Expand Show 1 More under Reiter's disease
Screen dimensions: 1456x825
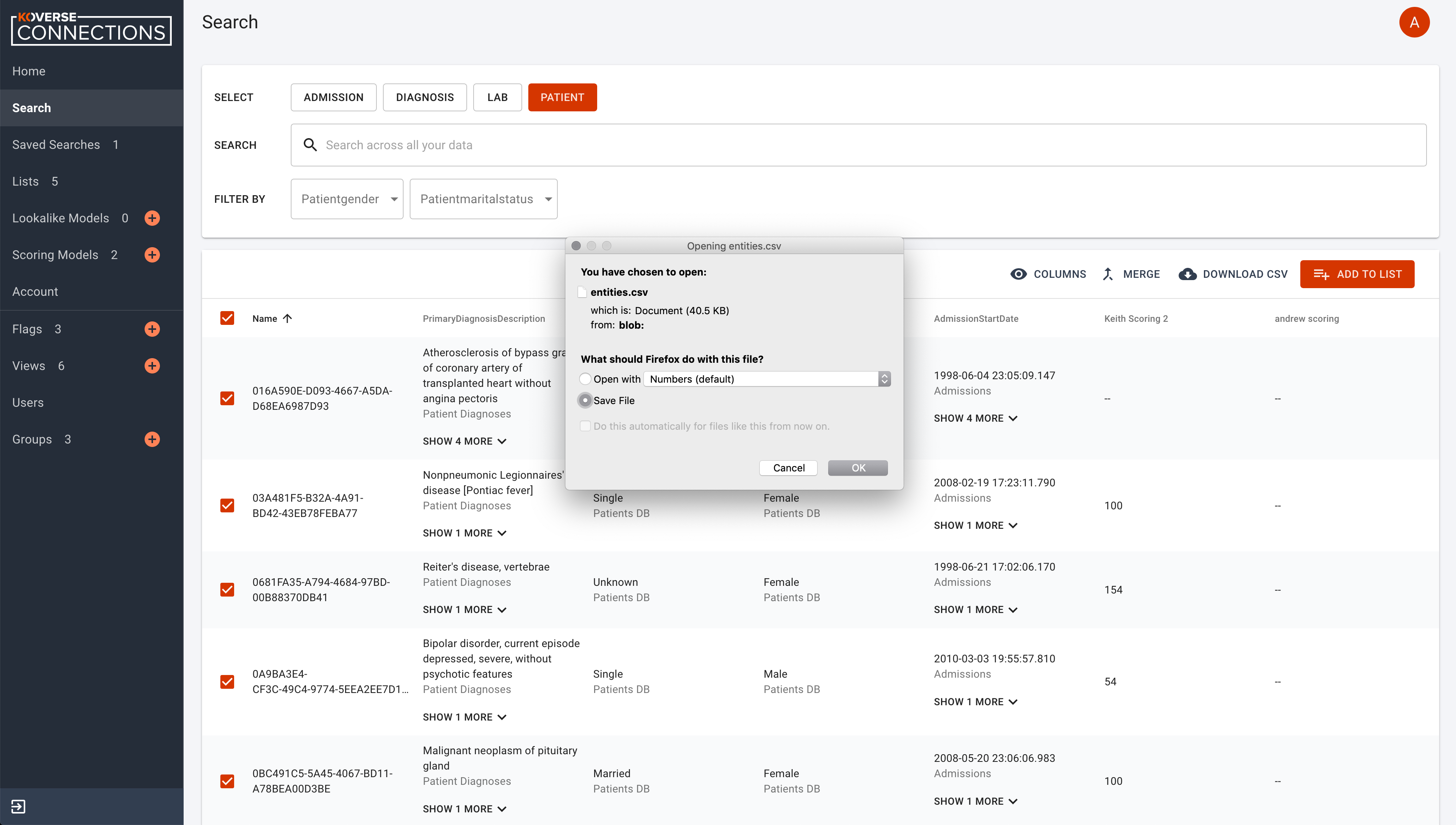tap(464, 610)
